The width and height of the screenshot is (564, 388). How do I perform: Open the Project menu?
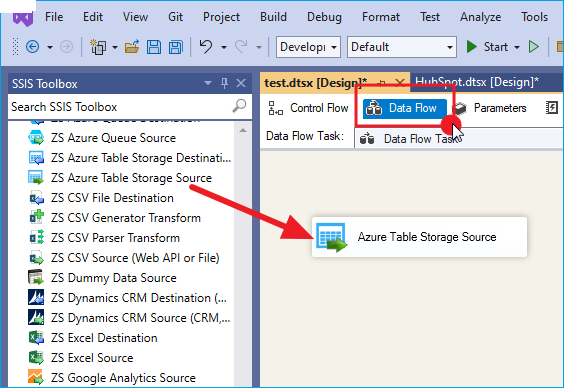pos(221,17)
